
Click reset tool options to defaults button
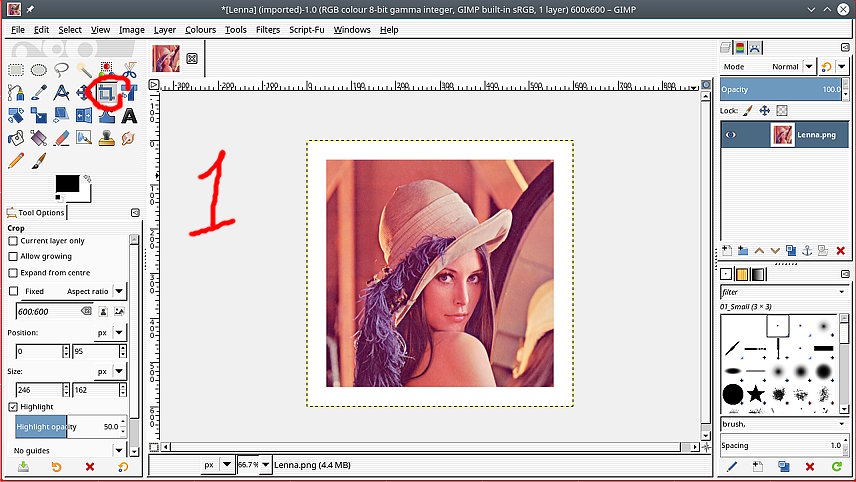tap(123, 466)
